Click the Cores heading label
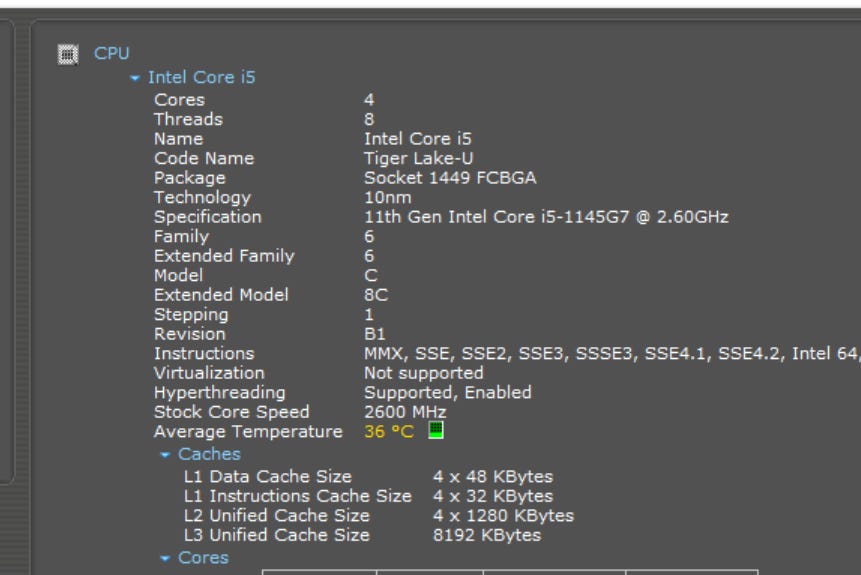861x575 pixels. pyautogui.click(x=203, y=558)
